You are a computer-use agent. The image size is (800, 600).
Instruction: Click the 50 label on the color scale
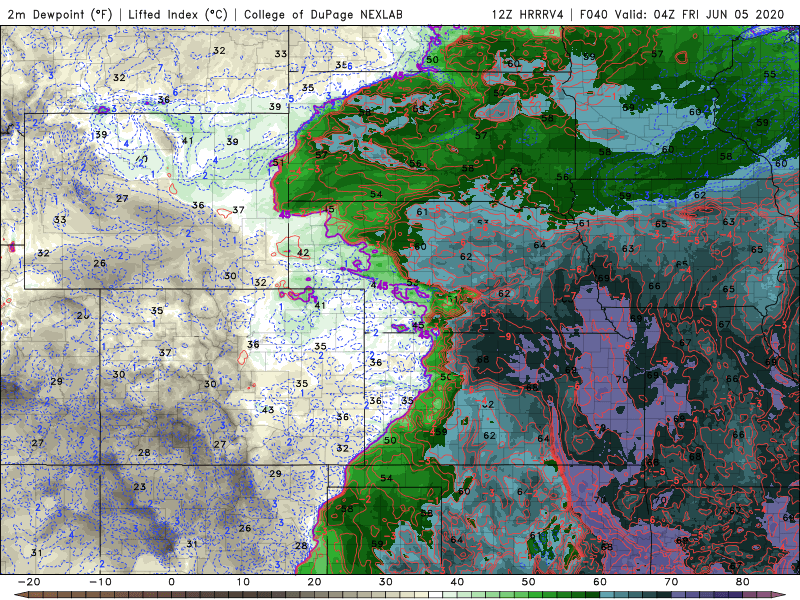[x=529, y=582]
